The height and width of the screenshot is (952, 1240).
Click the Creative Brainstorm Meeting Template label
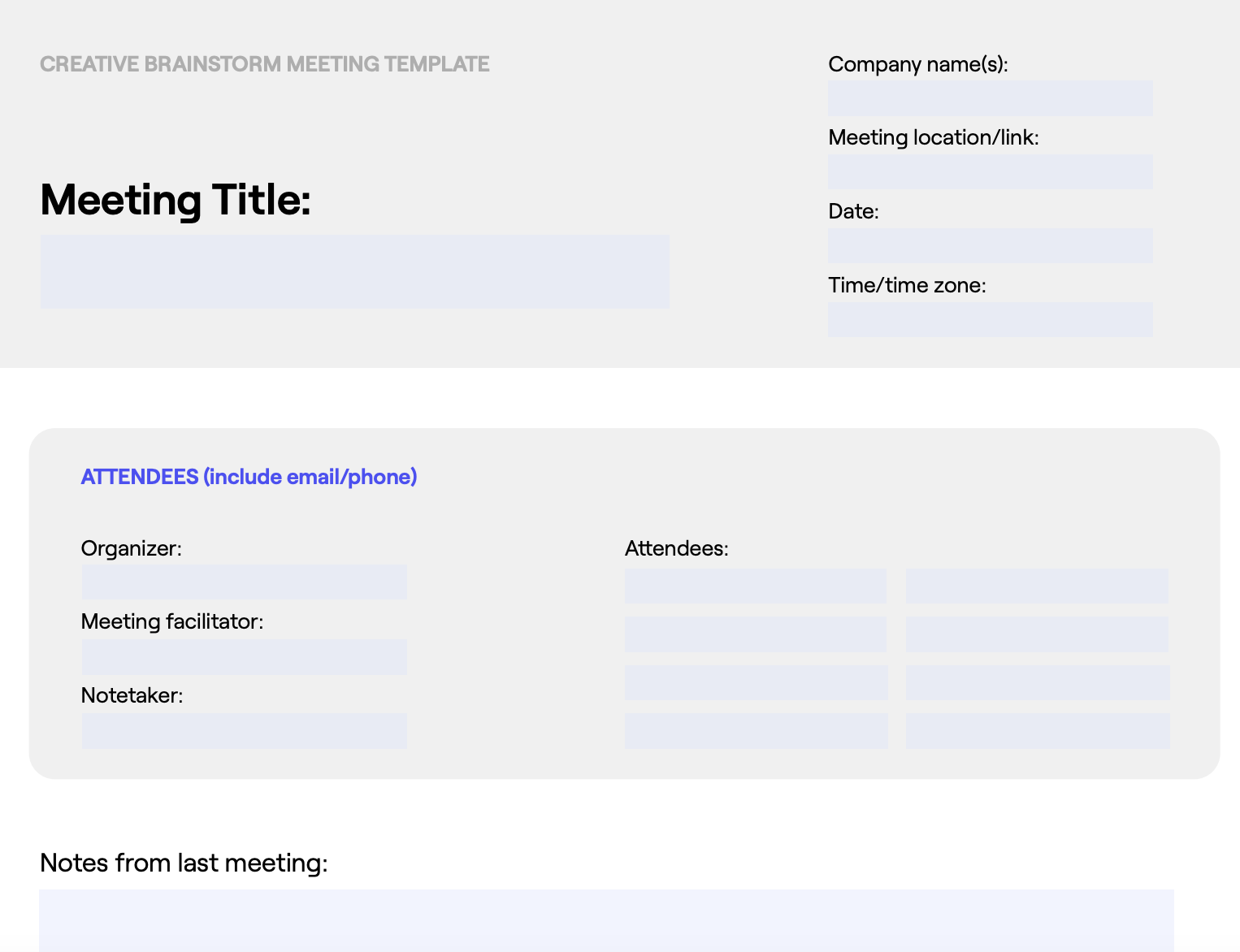(x=265, y=63)
